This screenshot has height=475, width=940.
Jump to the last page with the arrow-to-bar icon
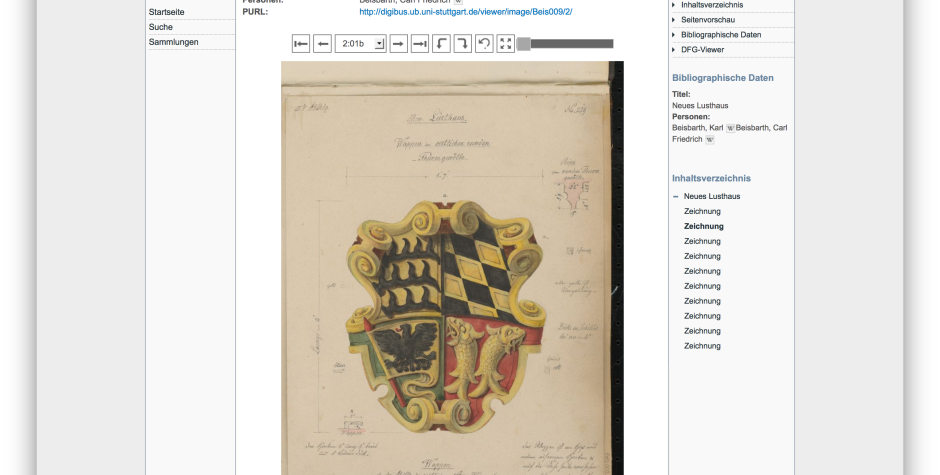[x=420, y=44]
